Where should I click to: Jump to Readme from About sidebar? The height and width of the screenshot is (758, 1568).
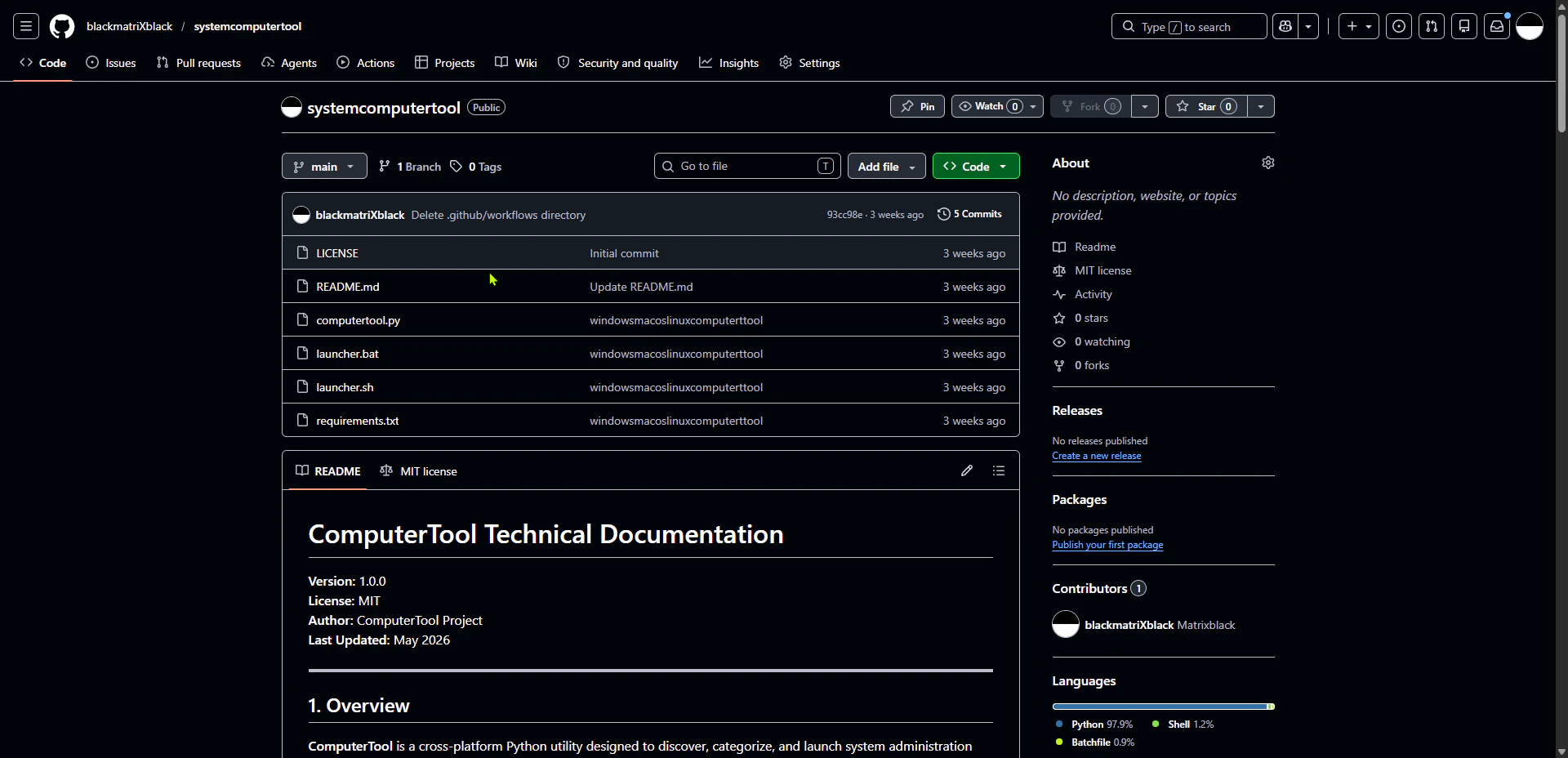tap(1085, 247)
